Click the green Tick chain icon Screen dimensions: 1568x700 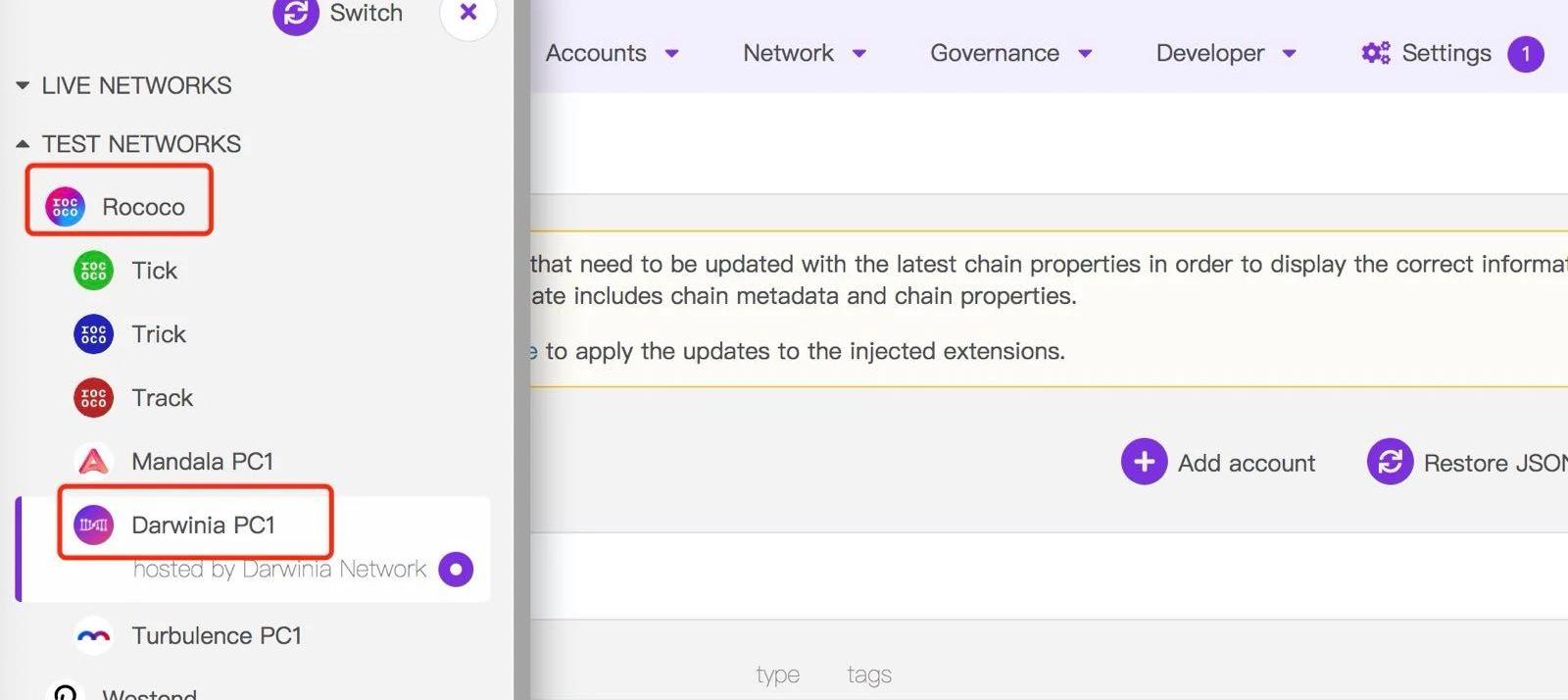[x=94, y=271]
